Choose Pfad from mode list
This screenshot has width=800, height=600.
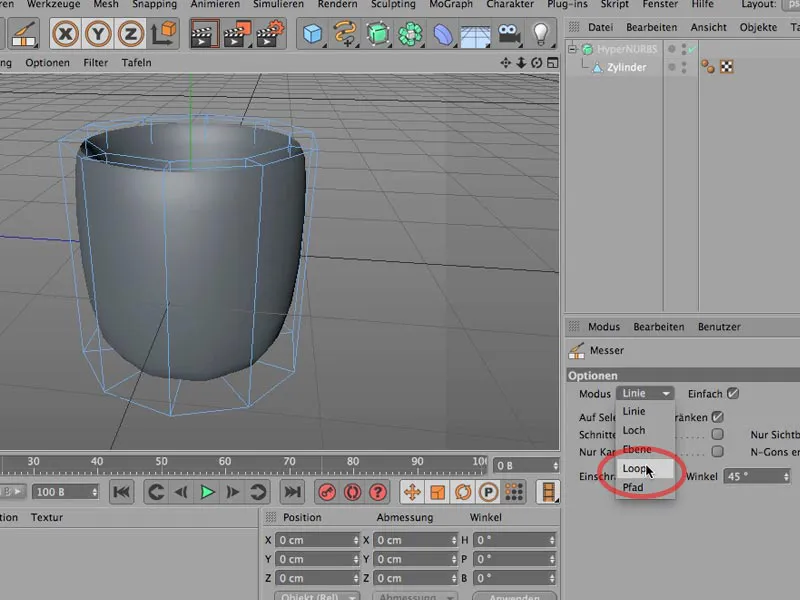(645, 487)
